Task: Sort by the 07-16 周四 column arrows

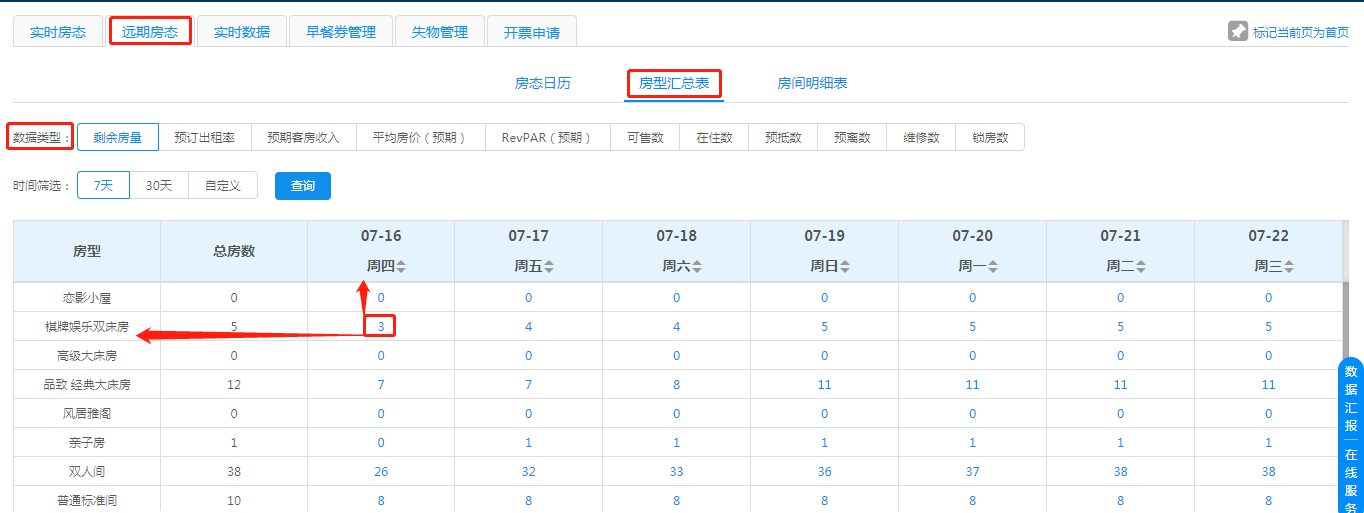Action: pos(401,267)
